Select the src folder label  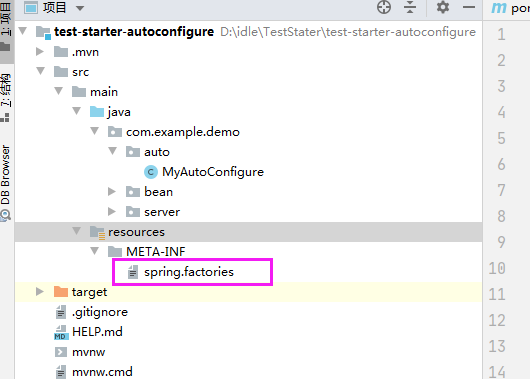click(x=80, y=72)
